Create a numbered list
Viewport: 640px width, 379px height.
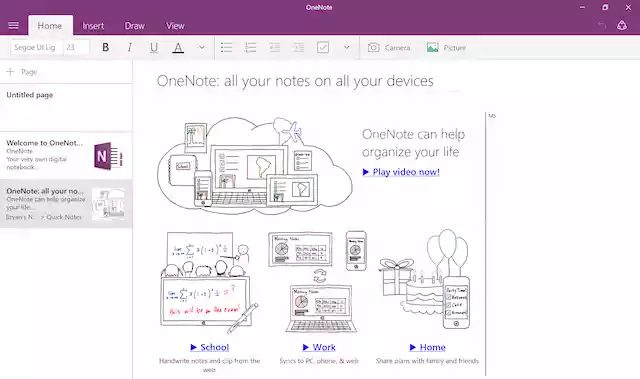[x=251, y=47]
